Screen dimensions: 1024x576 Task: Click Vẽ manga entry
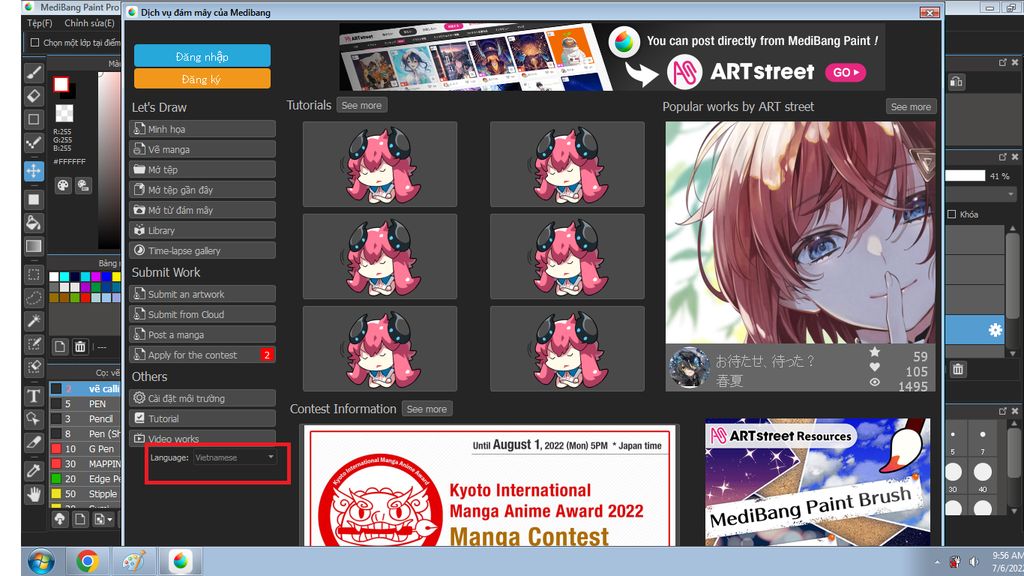[x=202, y=149]
